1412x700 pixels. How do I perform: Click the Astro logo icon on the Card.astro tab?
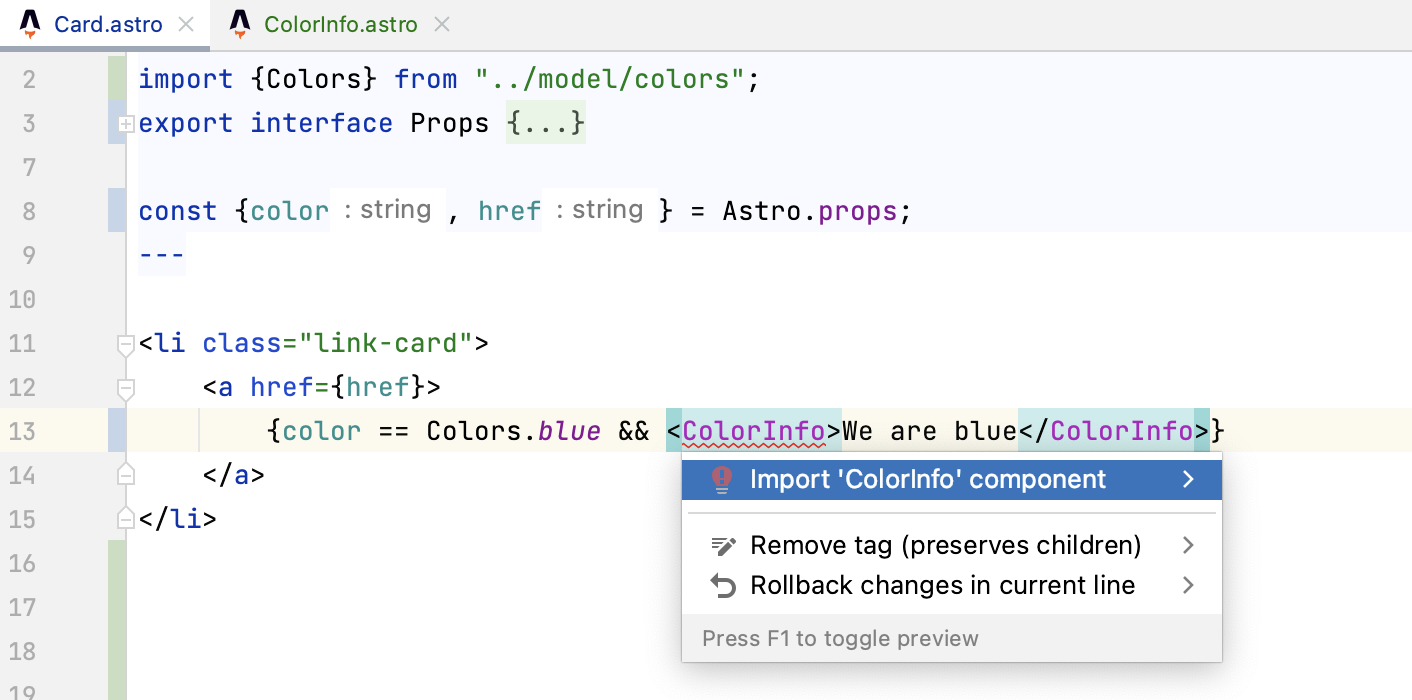click(x=30, y=25)
